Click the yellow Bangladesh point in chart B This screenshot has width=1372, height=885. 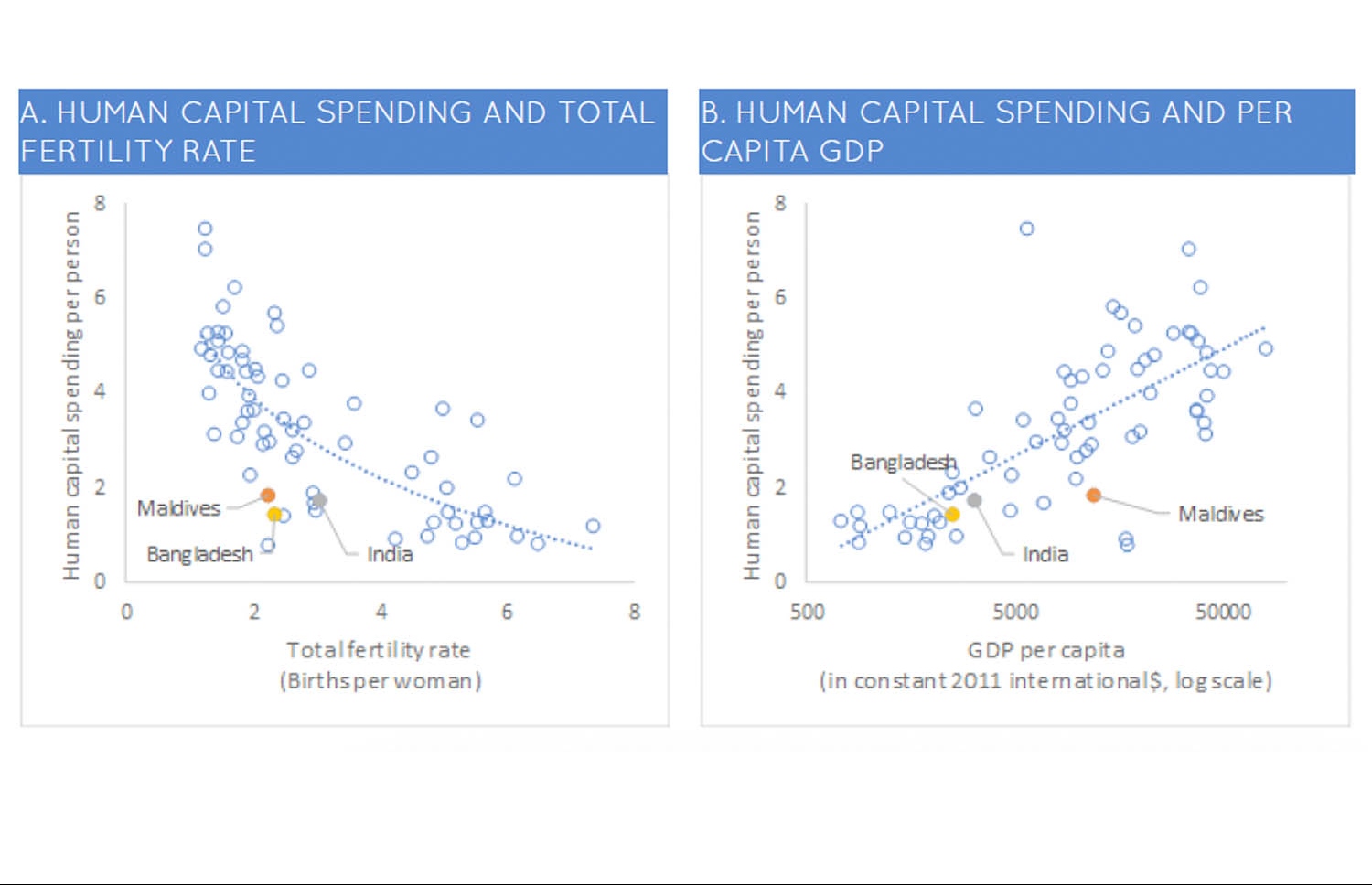coord(952,515)
